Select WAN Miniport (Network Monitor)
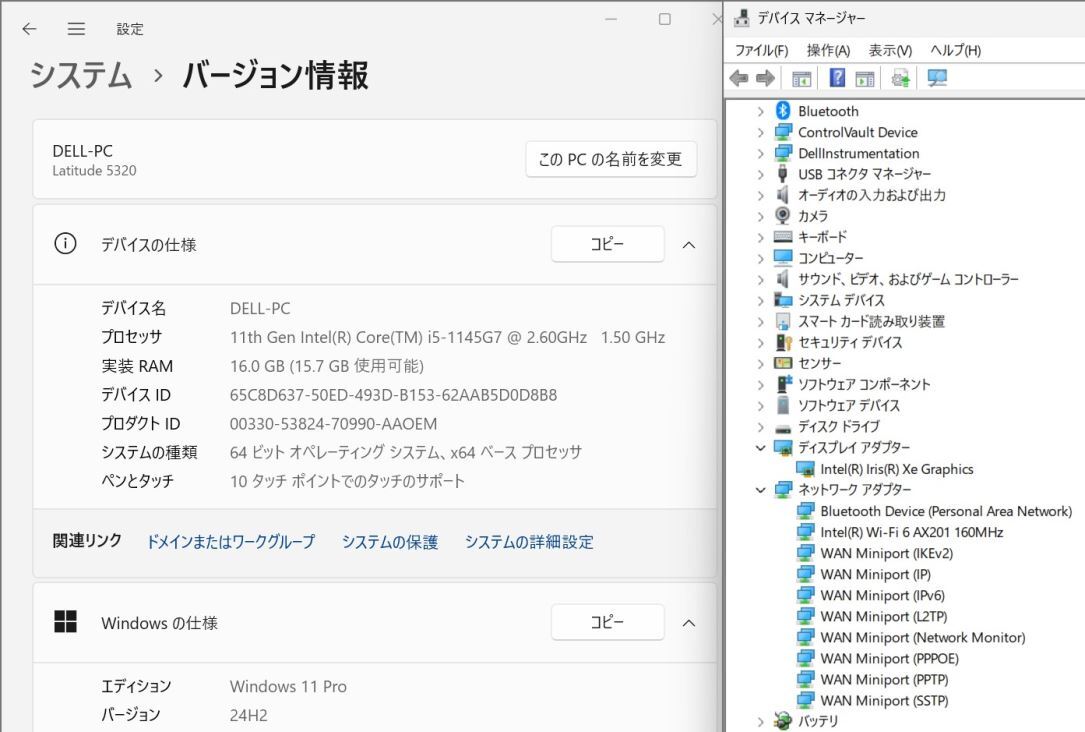Screen dimensions: 1085x732 pos(922,637)
